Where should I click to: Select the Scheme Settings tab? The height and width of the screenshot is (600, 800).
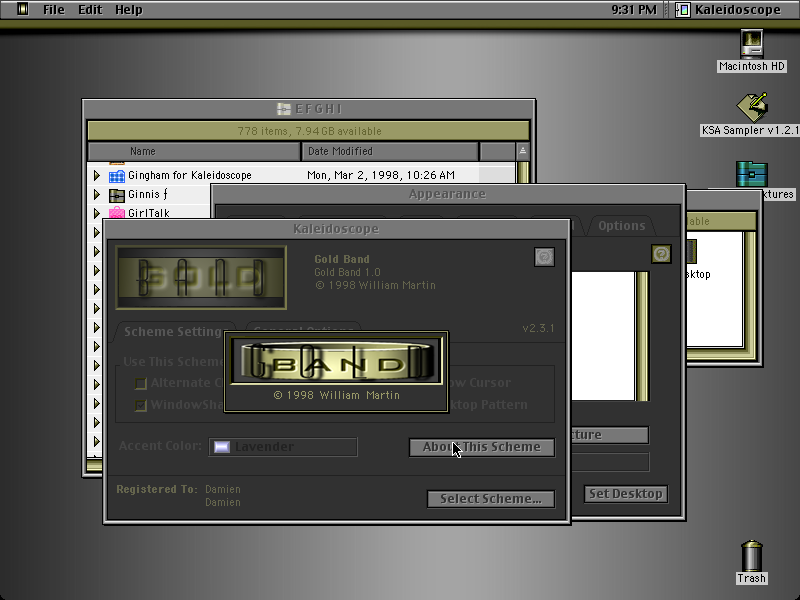tap(173, 332)
